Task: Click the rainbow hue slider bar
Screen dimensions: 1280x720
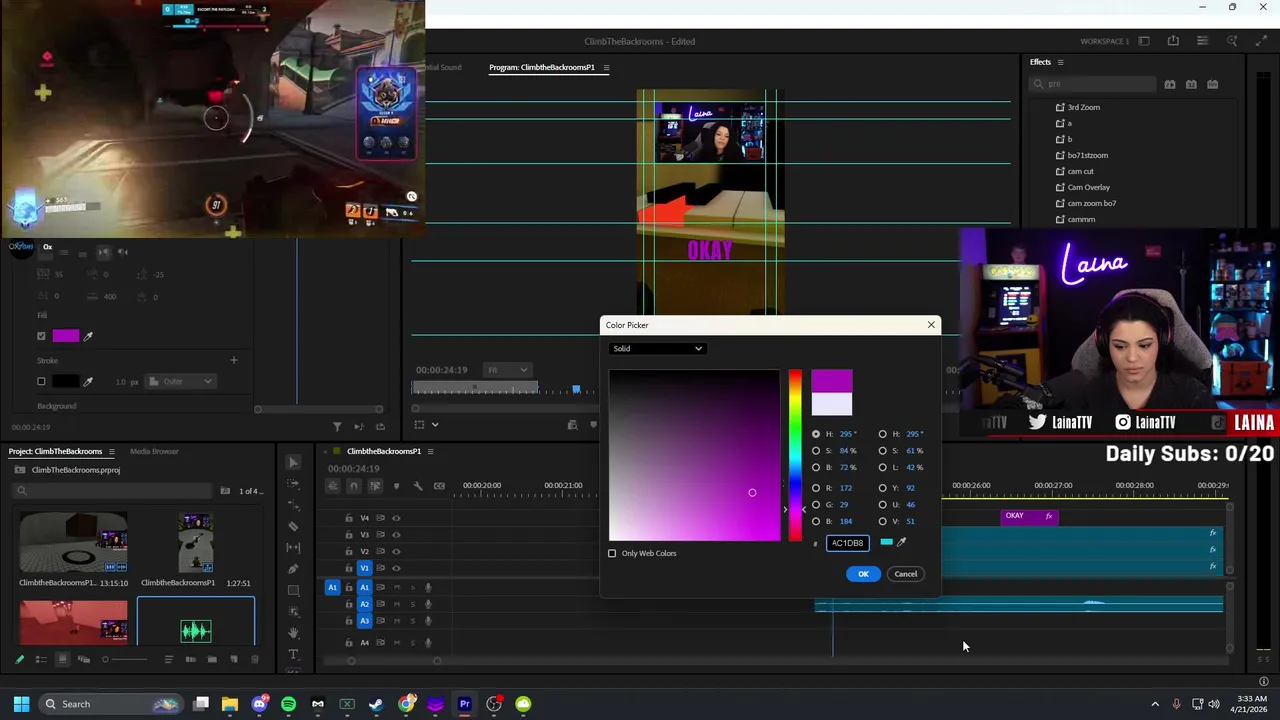Action: point(795,456)
